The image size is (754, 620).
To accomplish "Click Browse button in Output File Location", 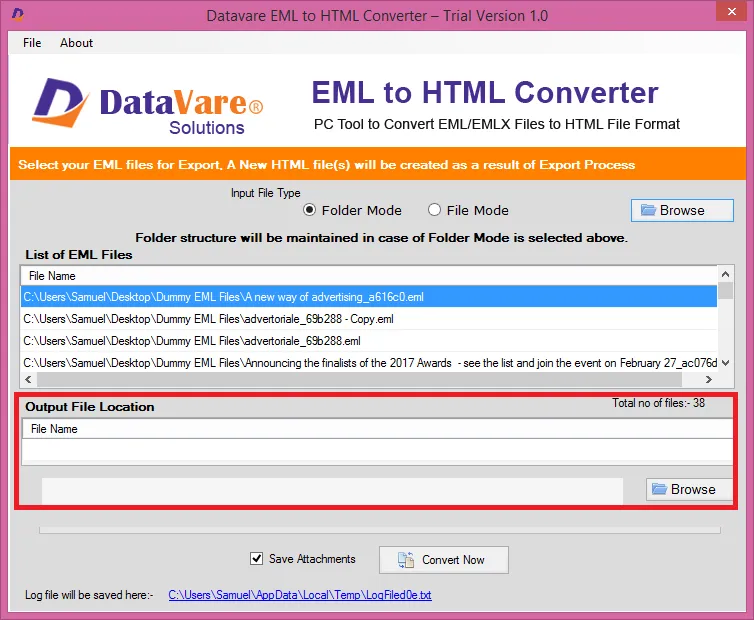I will tap(689, 489).
